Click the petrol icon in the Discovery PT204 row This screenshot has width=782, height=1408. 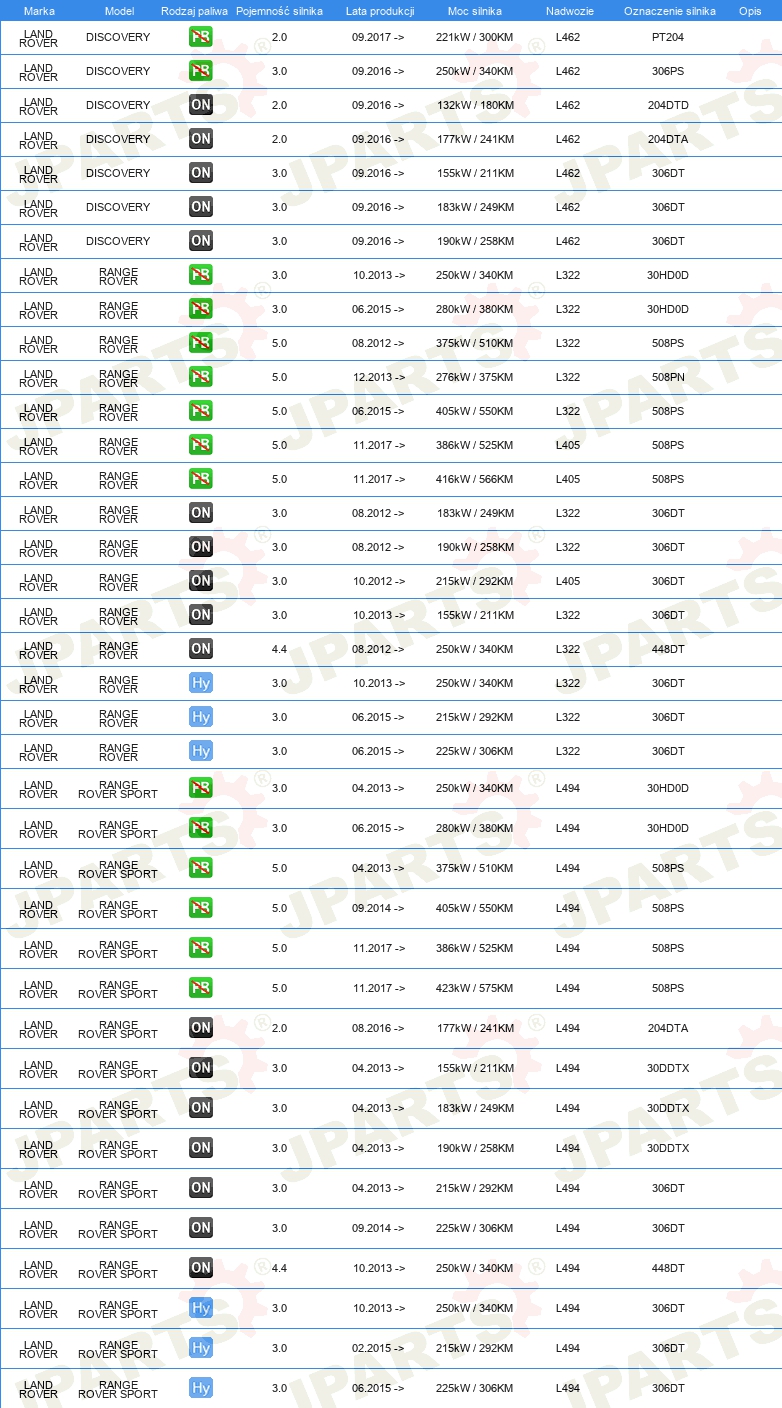pyautogui.click(x=201, y=37)
